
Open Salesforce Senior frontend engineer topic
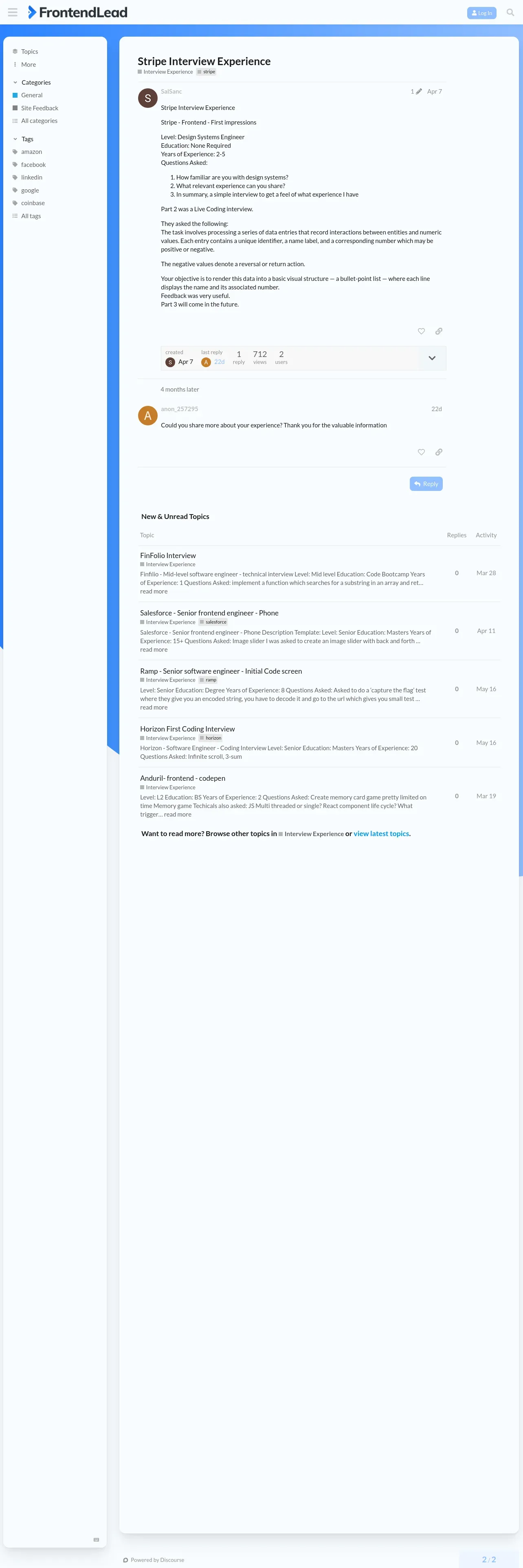(209, 613)
